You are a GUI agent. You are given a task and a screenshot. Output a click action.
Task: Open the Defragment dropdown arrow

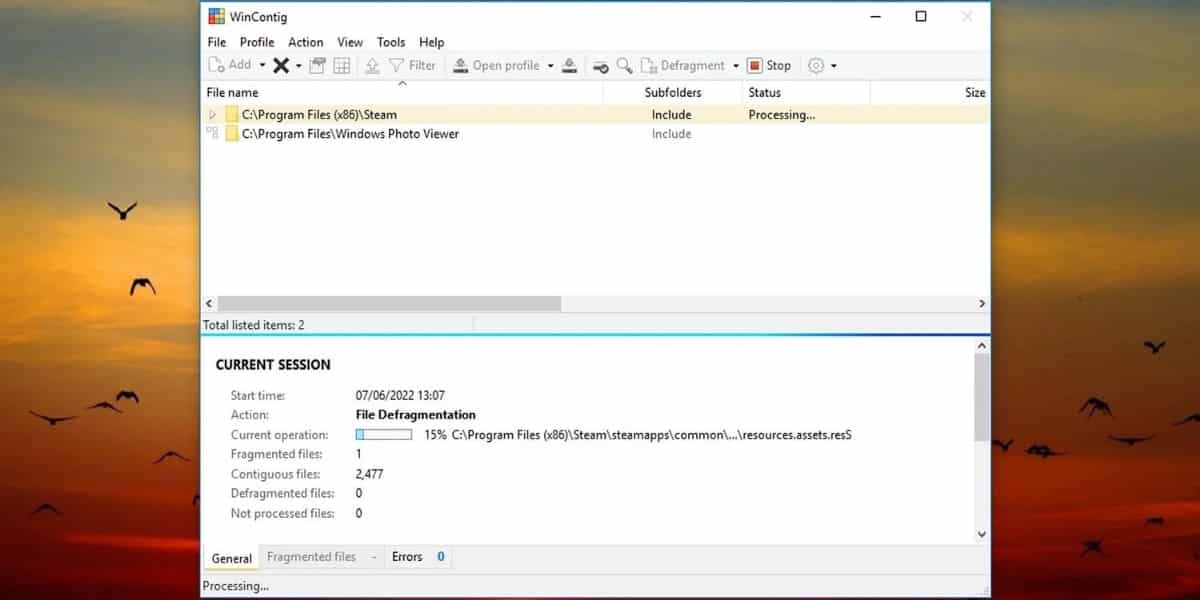(736, 65)
